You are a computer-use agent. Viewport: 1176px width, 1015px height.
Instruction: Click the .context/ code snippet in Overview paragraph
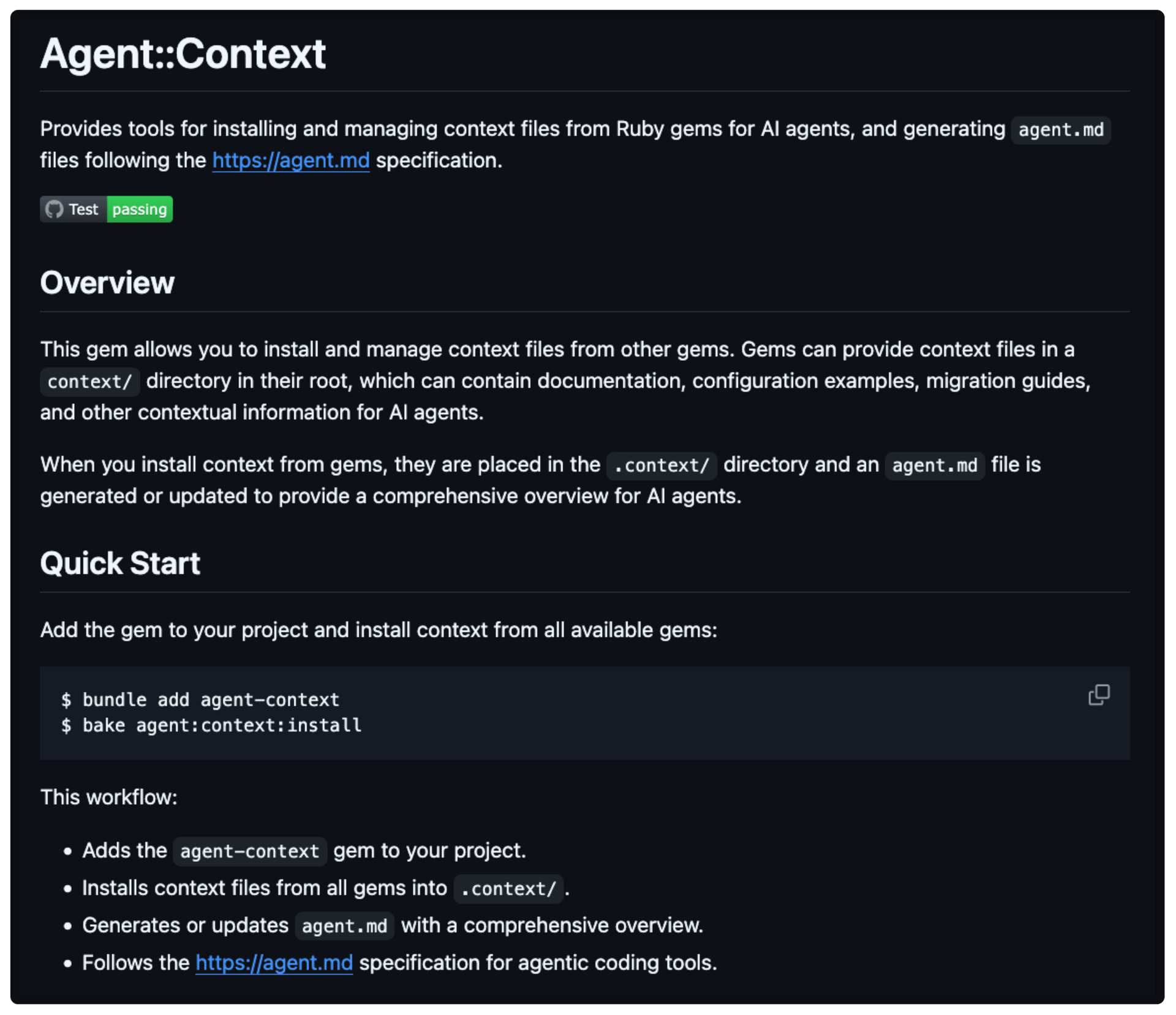(x=661, y=466)
